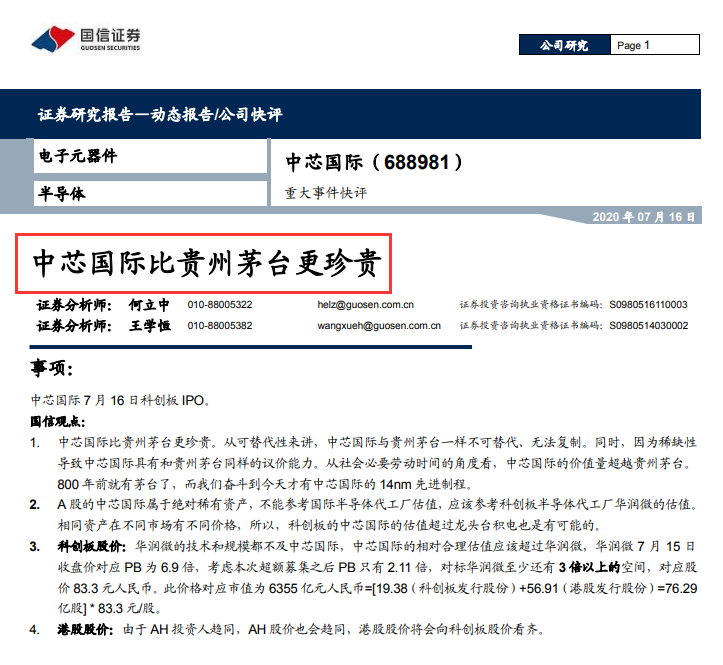Viewport: 723px width, 665px height.
Task: Click the certificate number S0980514030002
Action: 649,326
